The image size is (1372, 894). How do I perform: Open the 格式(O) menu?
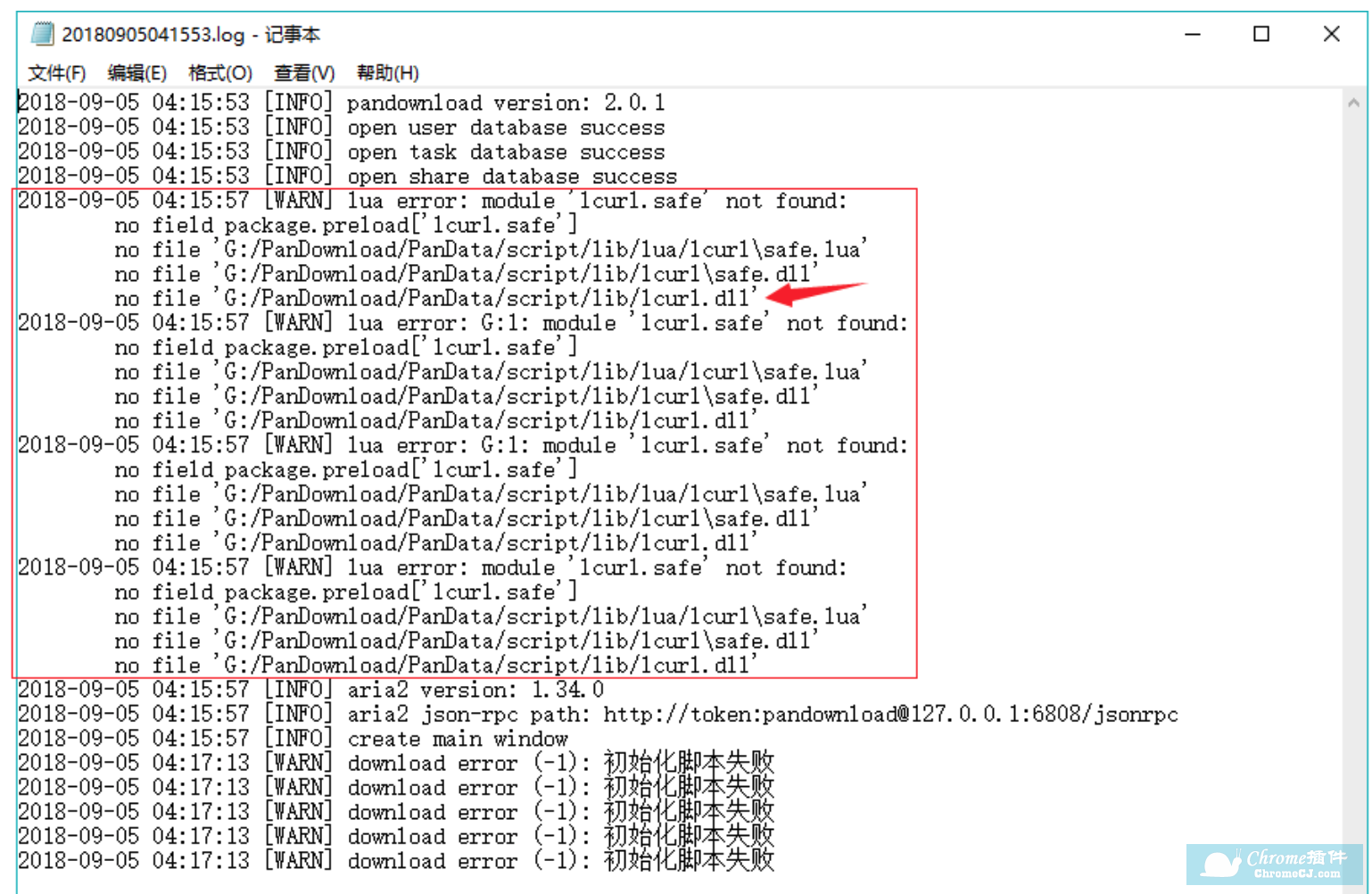(x=220, y=73)
